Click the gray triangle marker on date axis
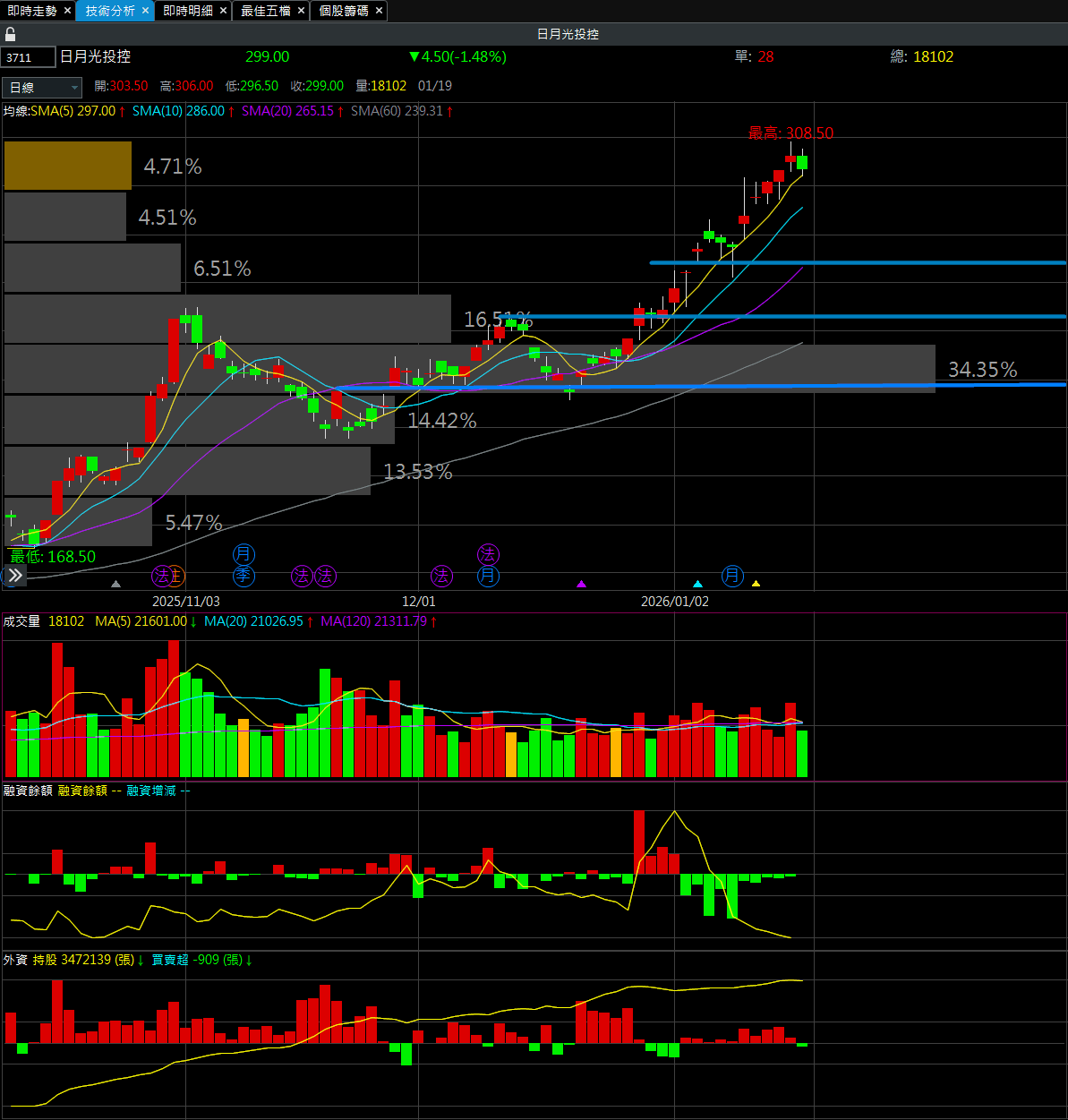This screenshot has height=1120, width=1068. [115, 584]
